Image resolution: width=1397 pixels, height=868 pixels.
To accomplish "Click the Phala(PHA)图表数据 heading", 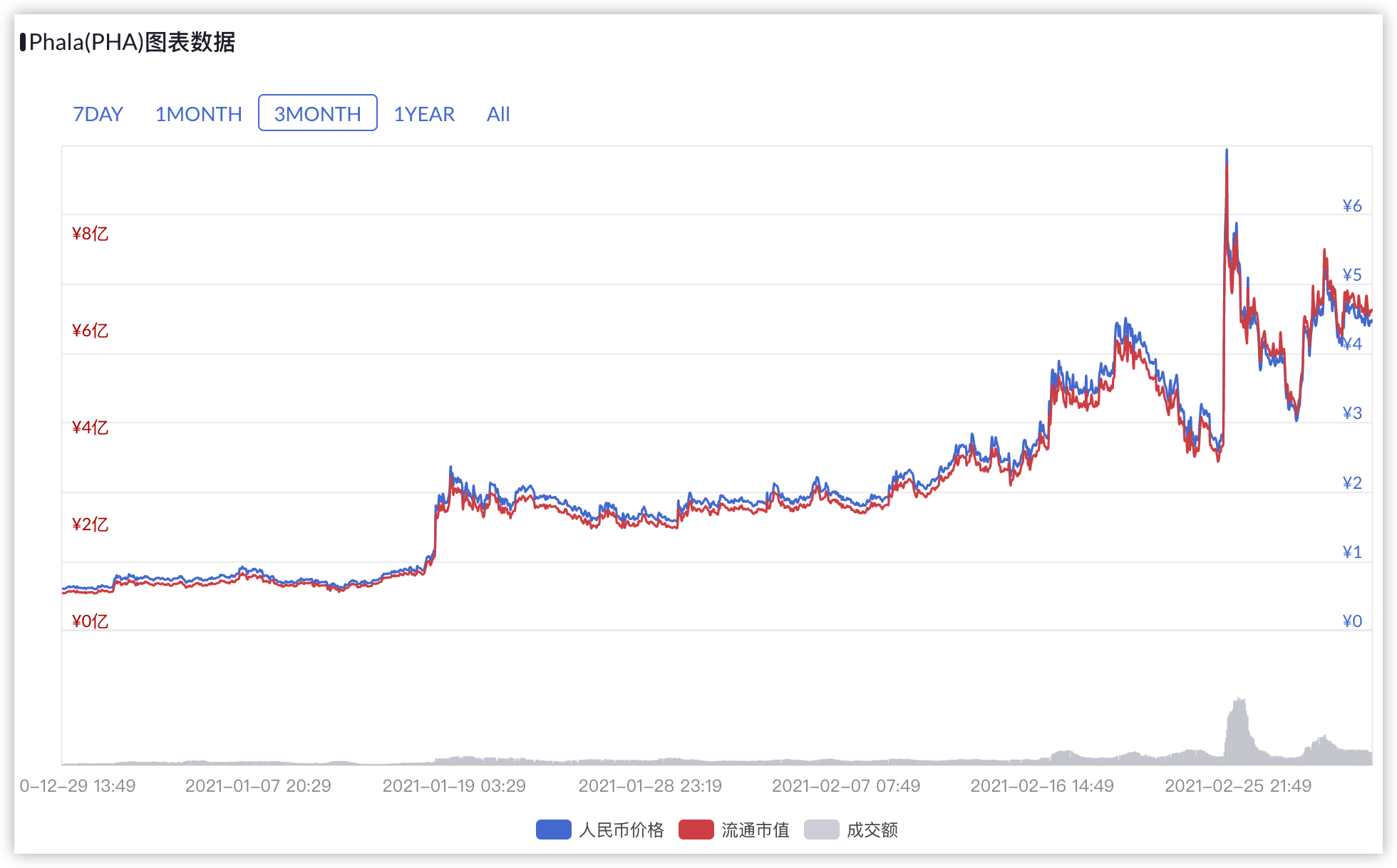I will (132, 43).
